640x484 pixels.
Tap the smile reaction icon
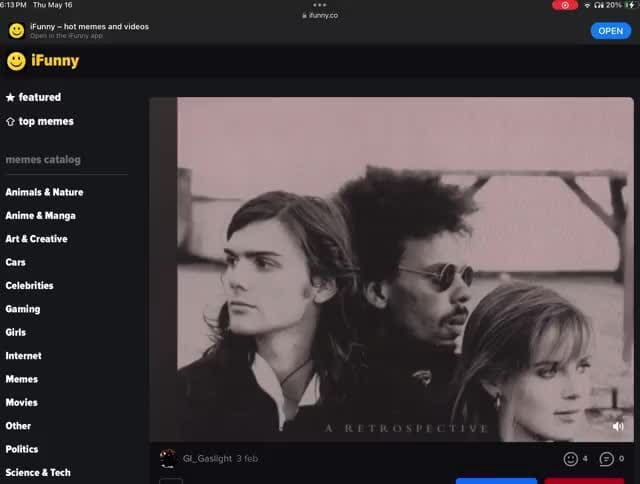[x=571, y=459]
